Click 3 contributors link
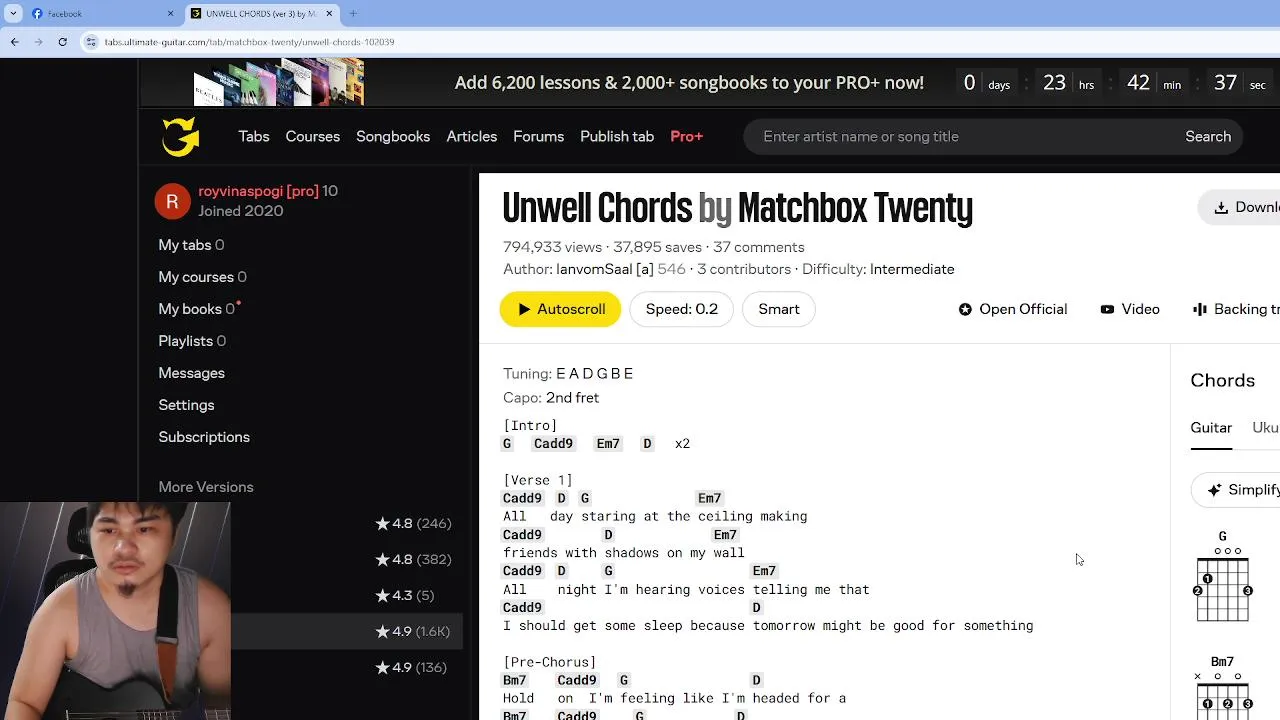Viewport: 1280px width, 720px height. (x=744, y=269)
